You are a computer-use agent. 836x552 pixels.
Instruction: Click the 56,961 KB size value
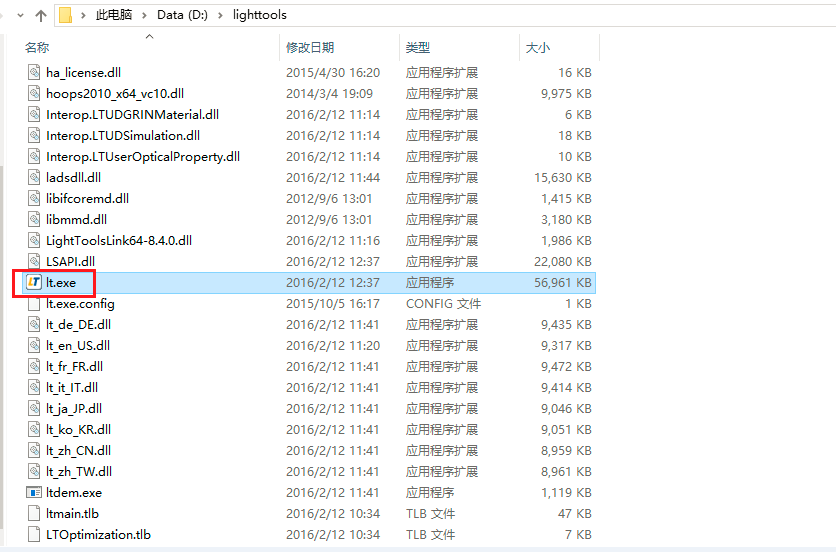pos(562,283)
